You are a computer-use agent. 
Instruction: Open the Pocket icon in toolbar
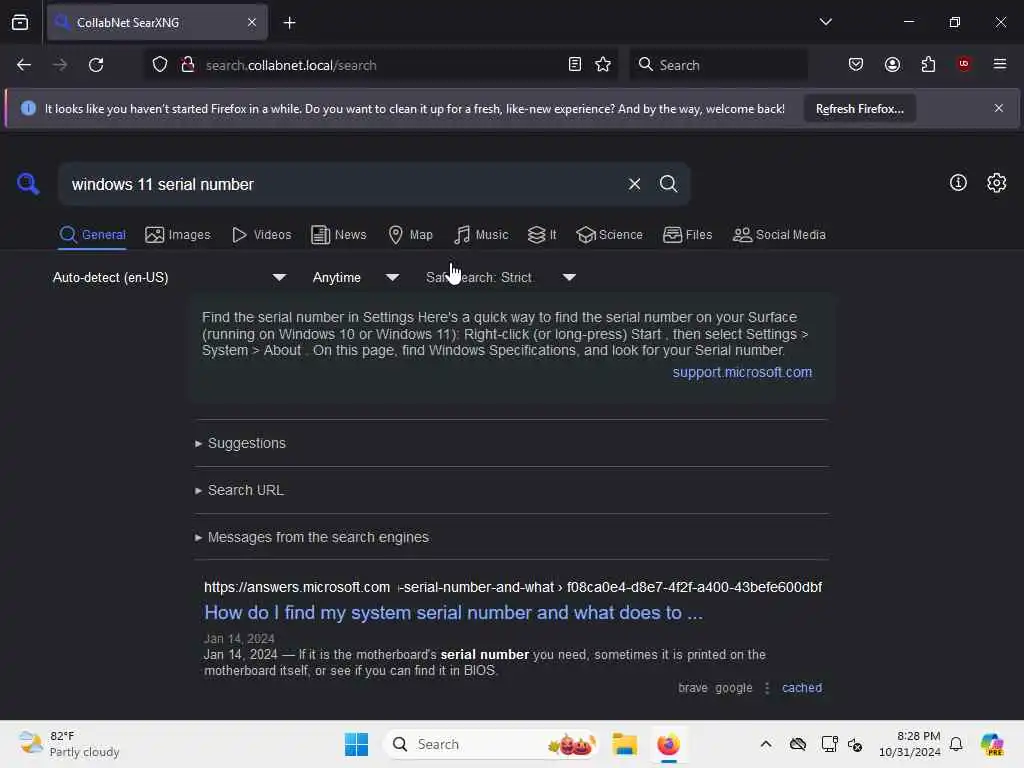[x=856, y=65]
